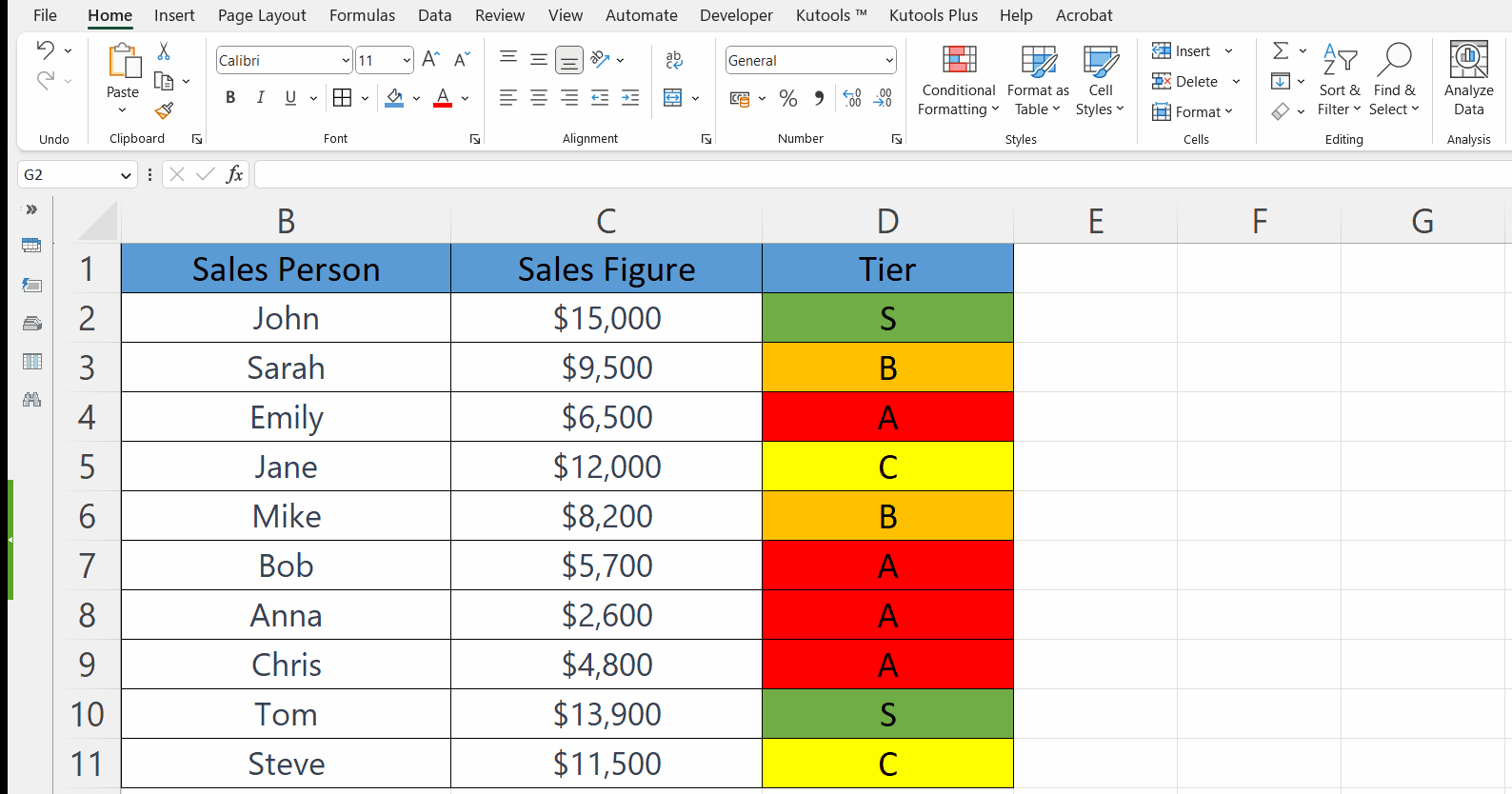Toggle Bold formatting
The height and width of the screenshot is (794, 1512).
(230, 97)
